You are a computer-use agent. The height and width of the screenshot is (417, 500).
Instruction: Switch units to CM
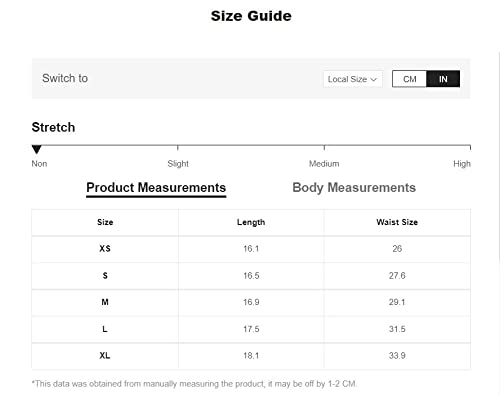tap(409, 79)
